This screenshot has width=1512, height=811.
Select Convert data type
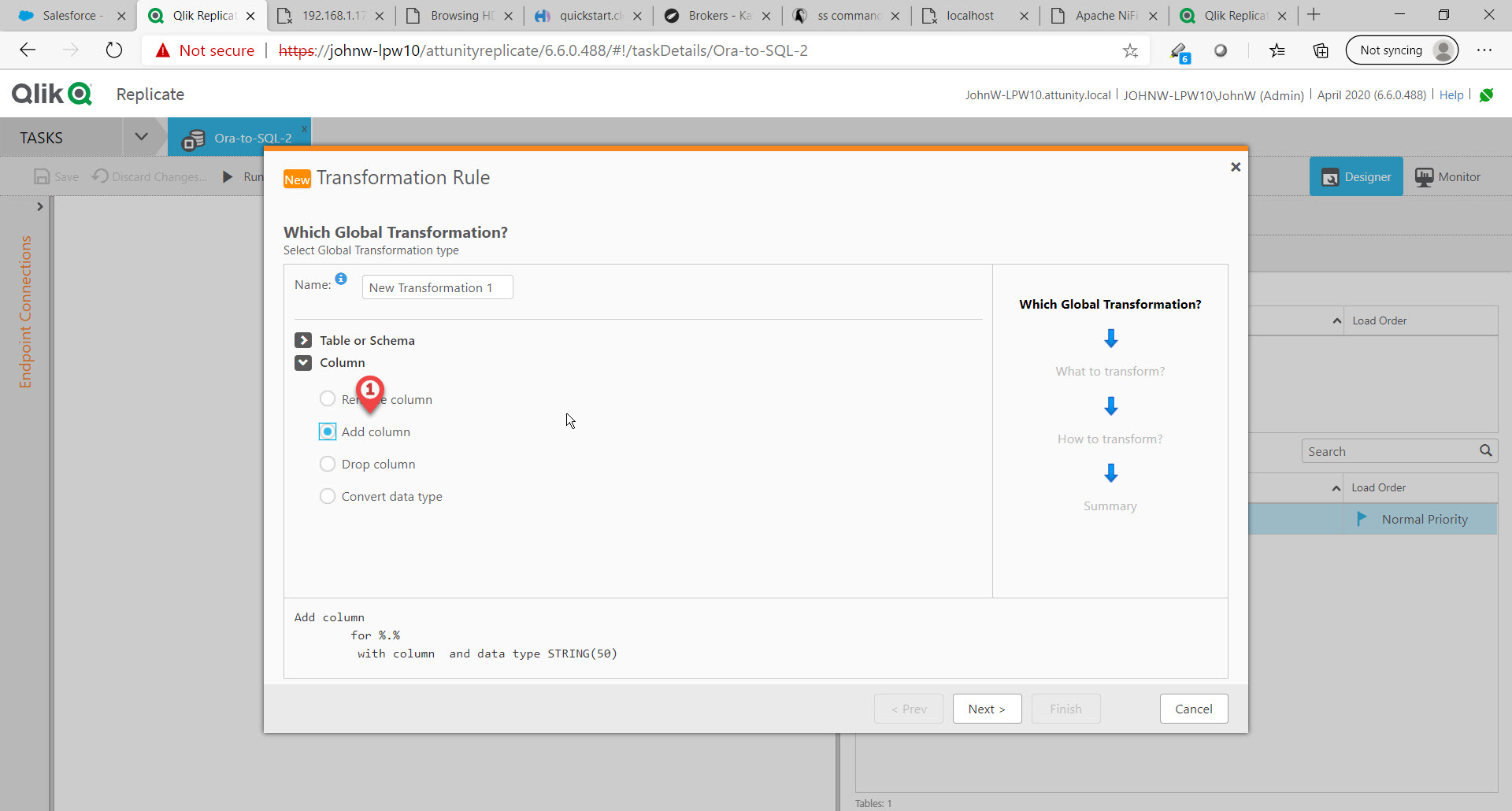click(x=328, y=496)
